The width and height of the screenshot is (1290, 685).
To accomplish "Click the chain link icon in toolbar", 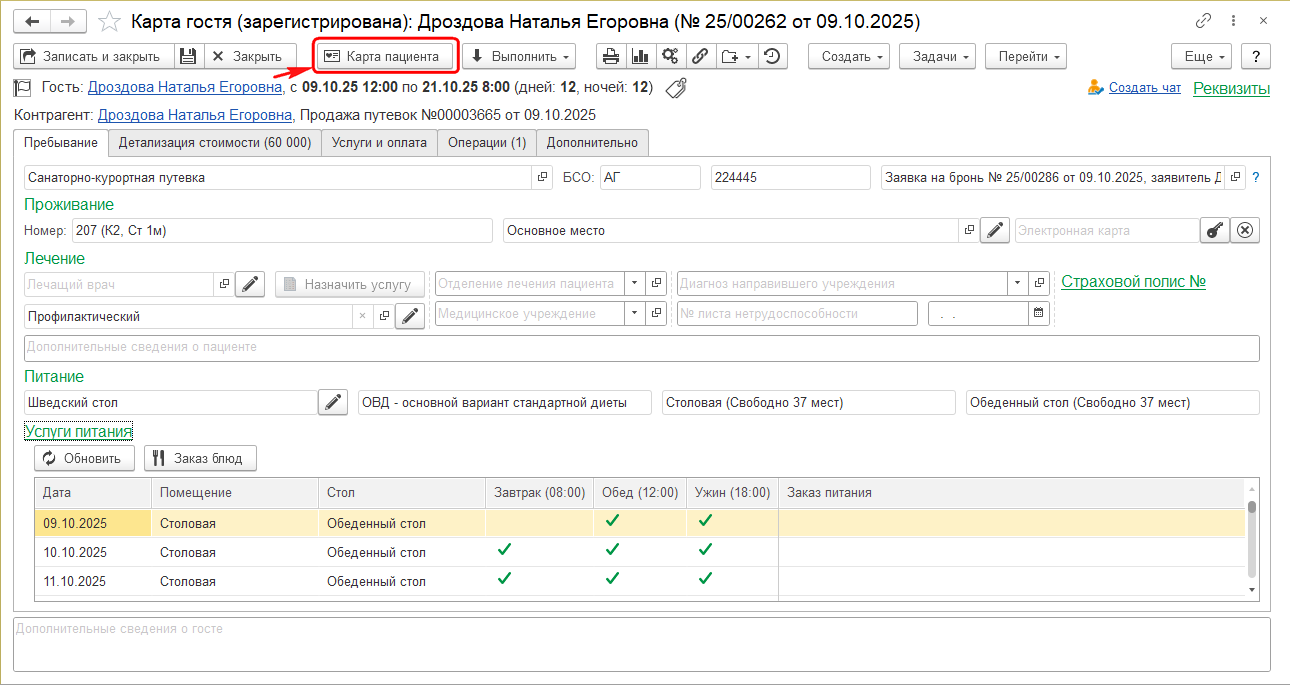I will [701, 57].
